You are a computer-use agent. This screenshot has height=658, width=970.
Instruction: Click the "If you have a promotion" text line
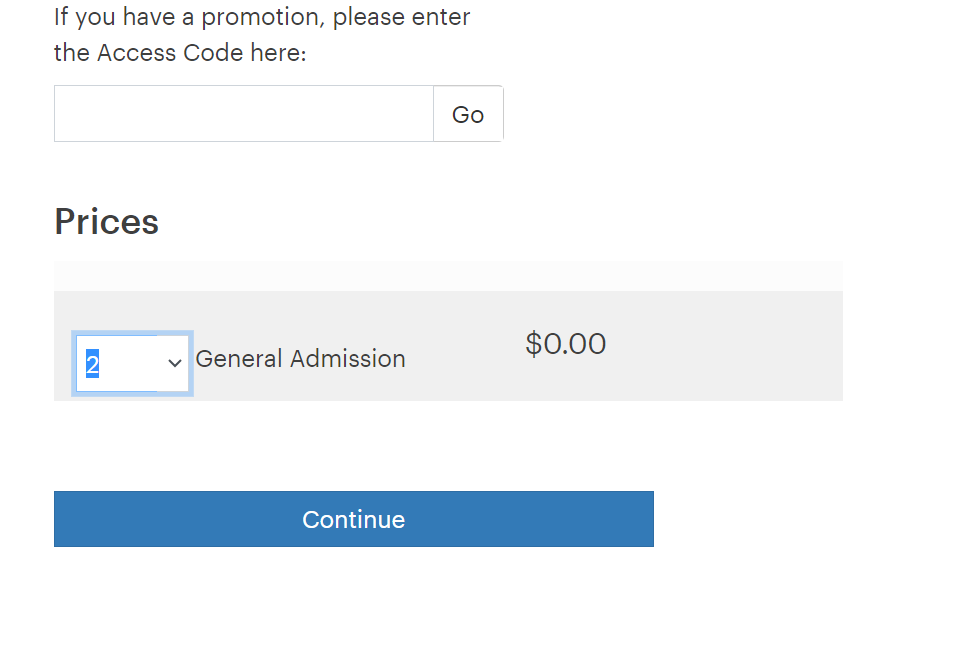click(262, 17)
